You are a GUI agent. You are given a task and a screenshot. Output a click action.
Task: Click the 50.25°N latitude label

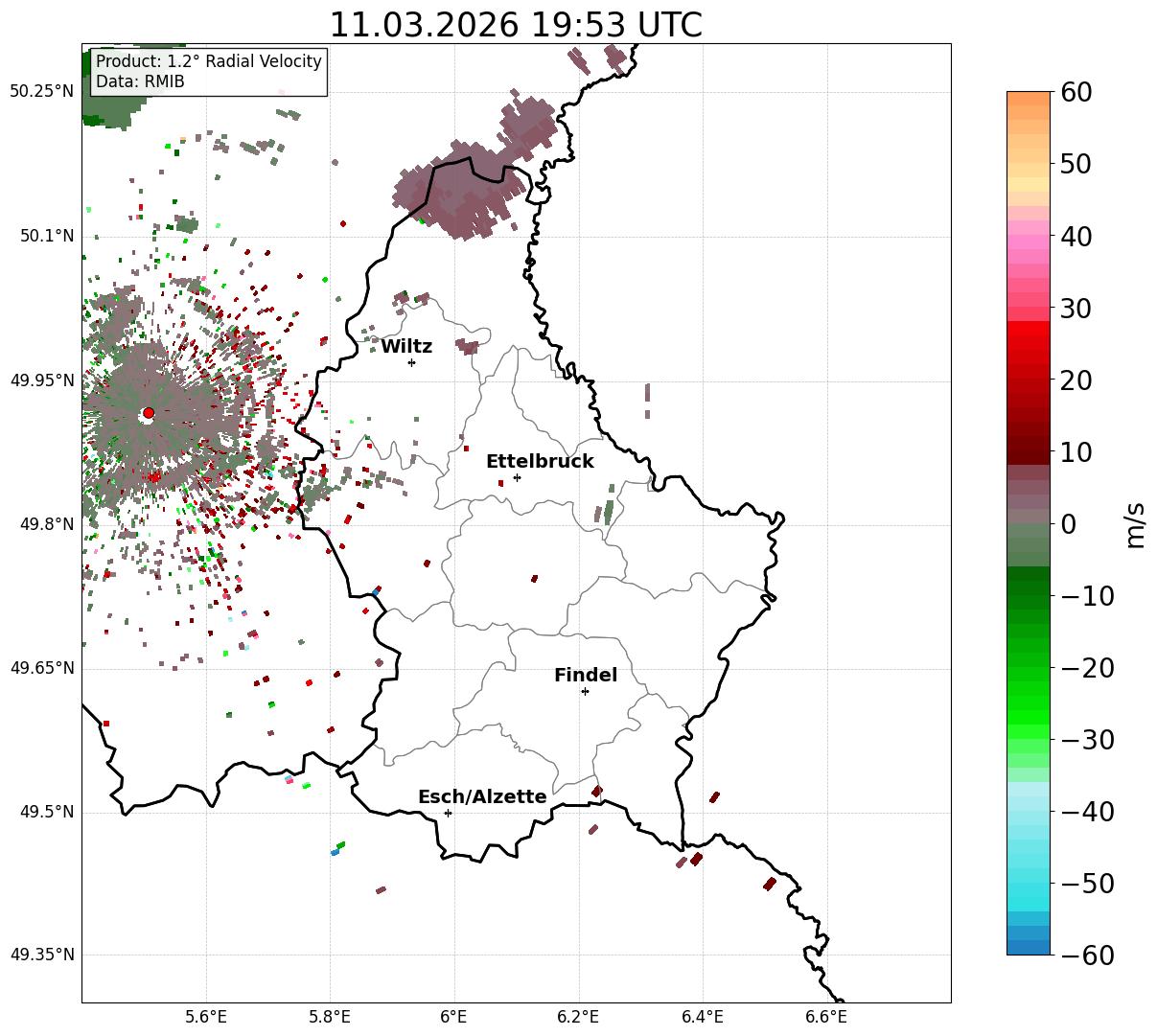(x=42, y=92)
